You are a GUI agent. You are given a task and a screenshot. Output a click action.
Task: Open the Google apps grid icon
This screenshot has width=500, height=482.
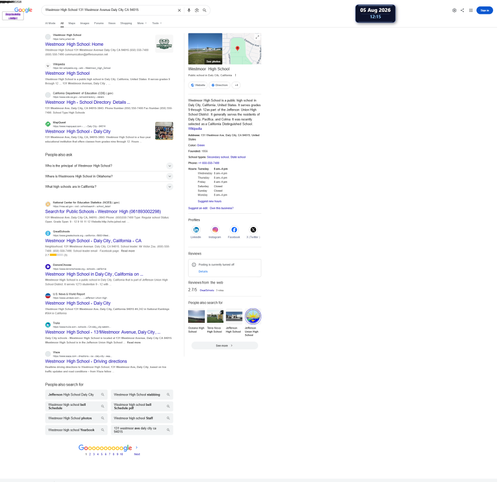point(471,10)
